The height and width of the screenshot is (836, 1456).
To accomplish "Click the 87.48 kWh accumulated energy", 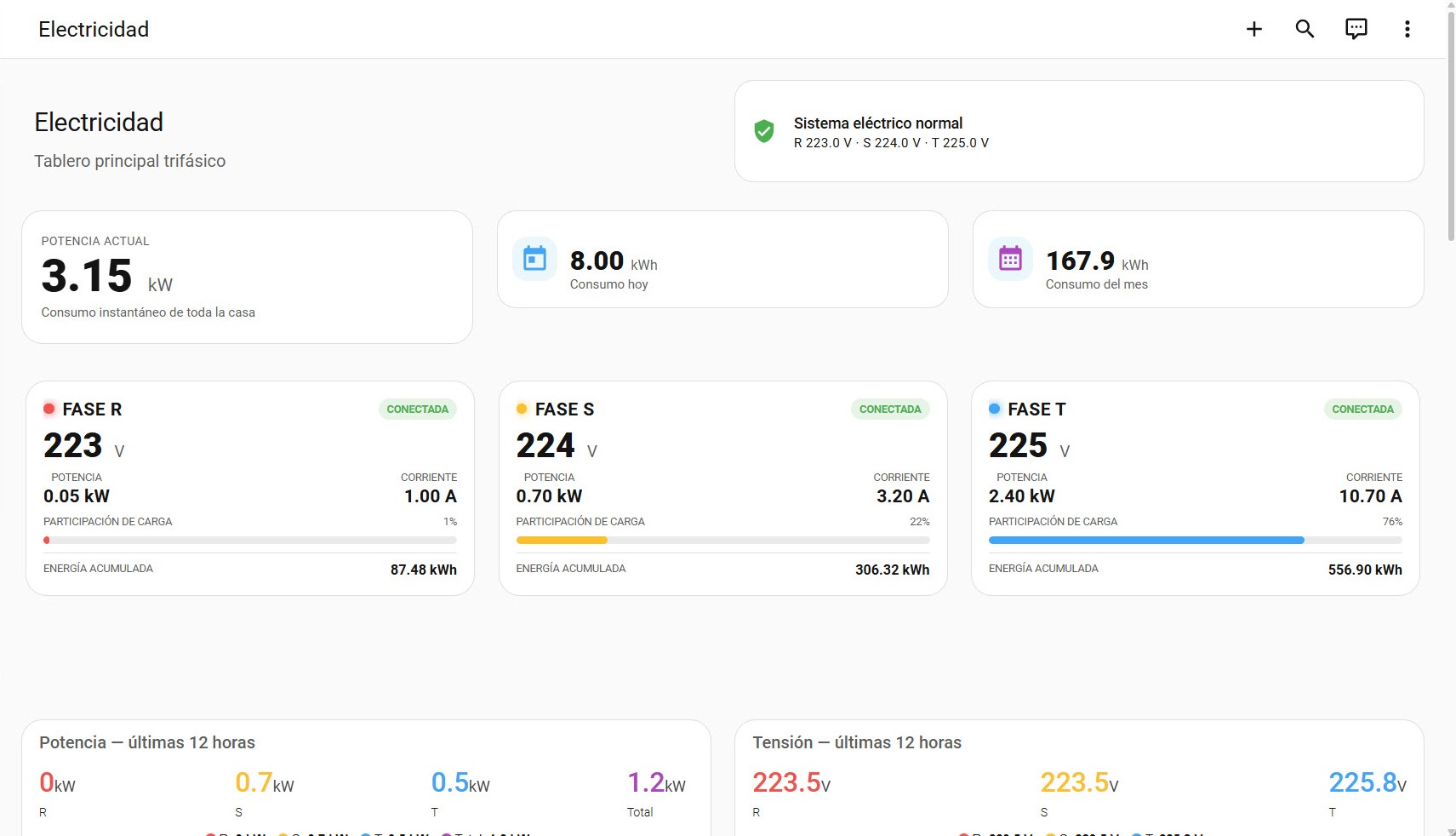I will point(424,570).
